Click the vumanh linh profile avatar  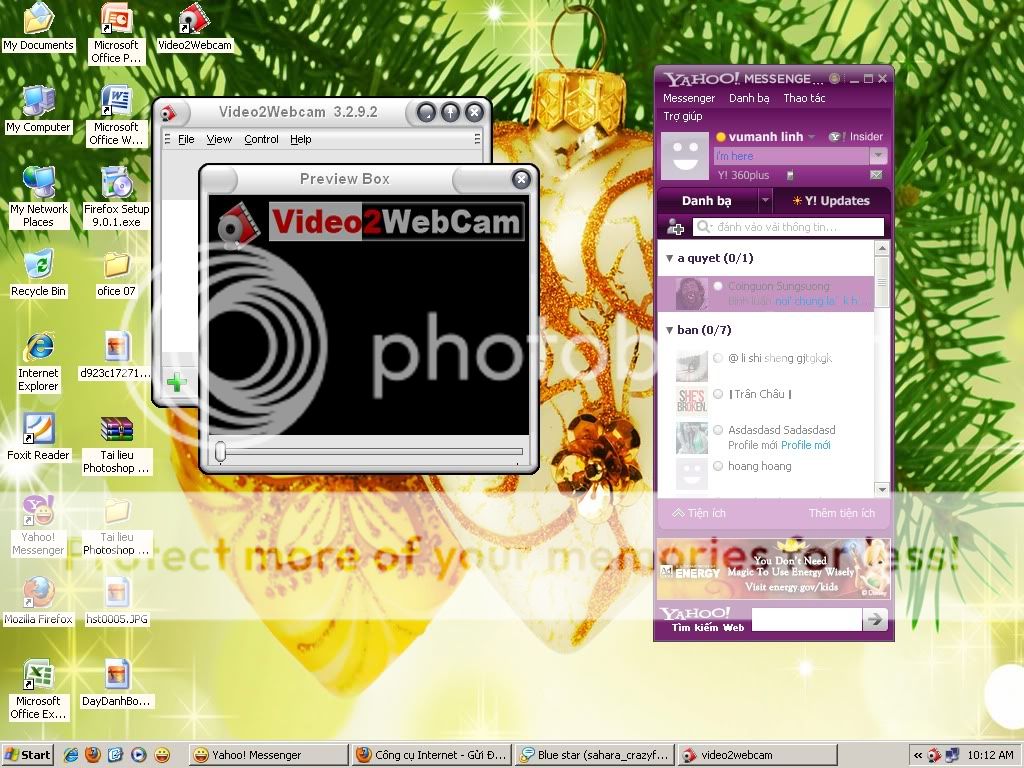click(685, 156)
